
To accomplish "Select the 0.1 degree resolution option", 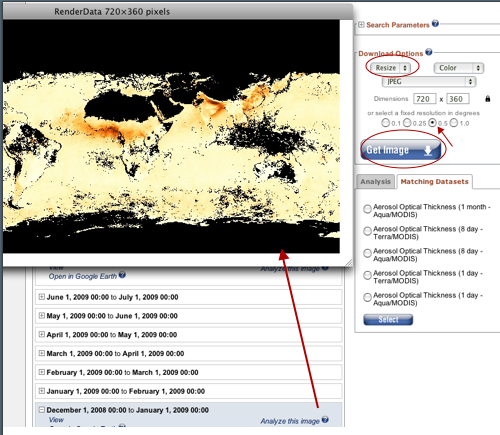I will click(386, 123).
